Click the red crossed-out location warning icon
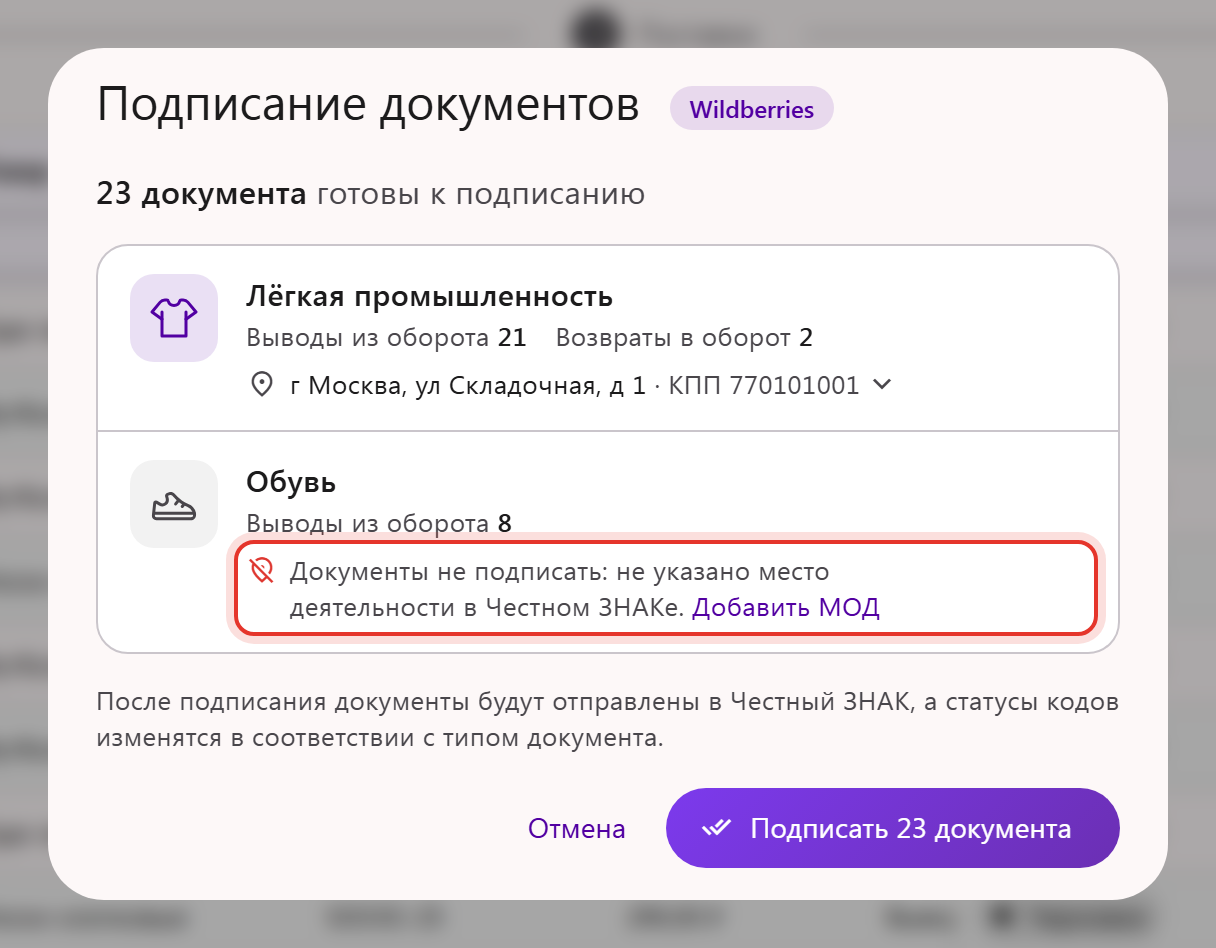 [x=262, y=571]
